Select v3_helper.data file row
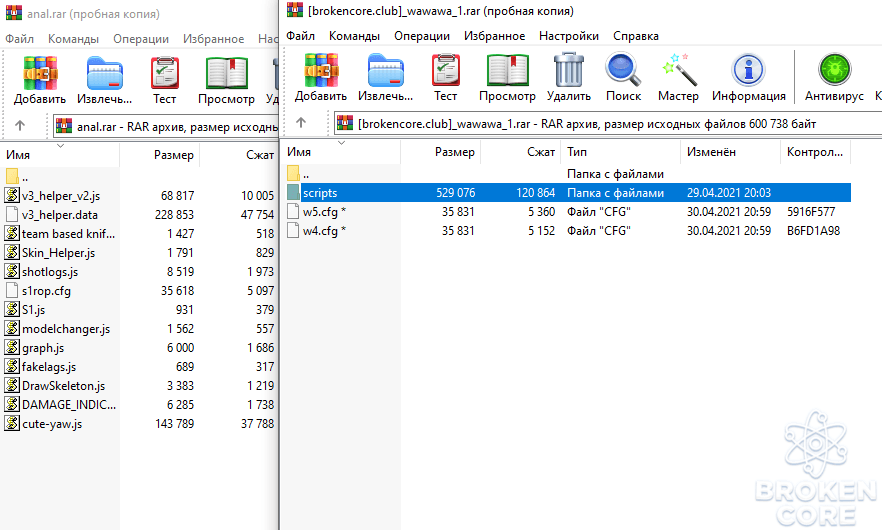The width and height of the screenshot is (882, 530). point(139,214)
